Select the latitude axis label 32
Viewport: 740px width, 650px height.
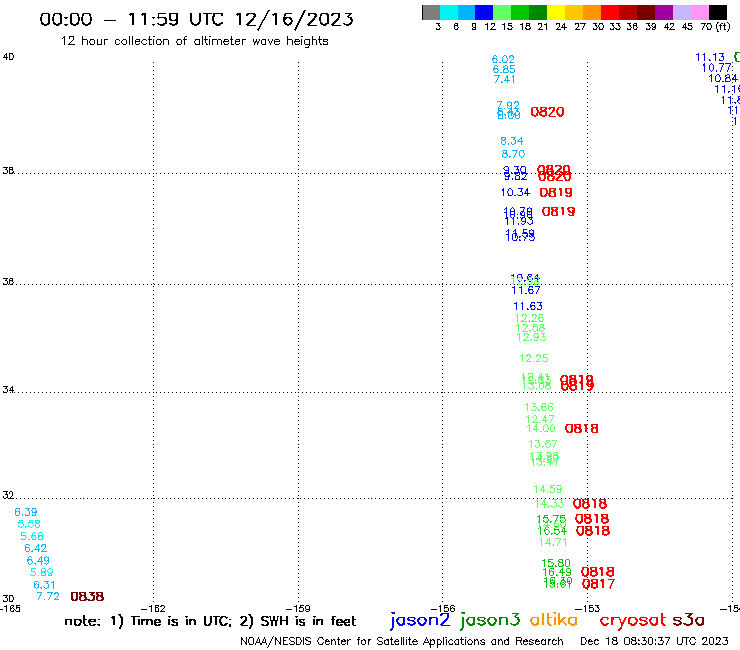click(8, 495)
